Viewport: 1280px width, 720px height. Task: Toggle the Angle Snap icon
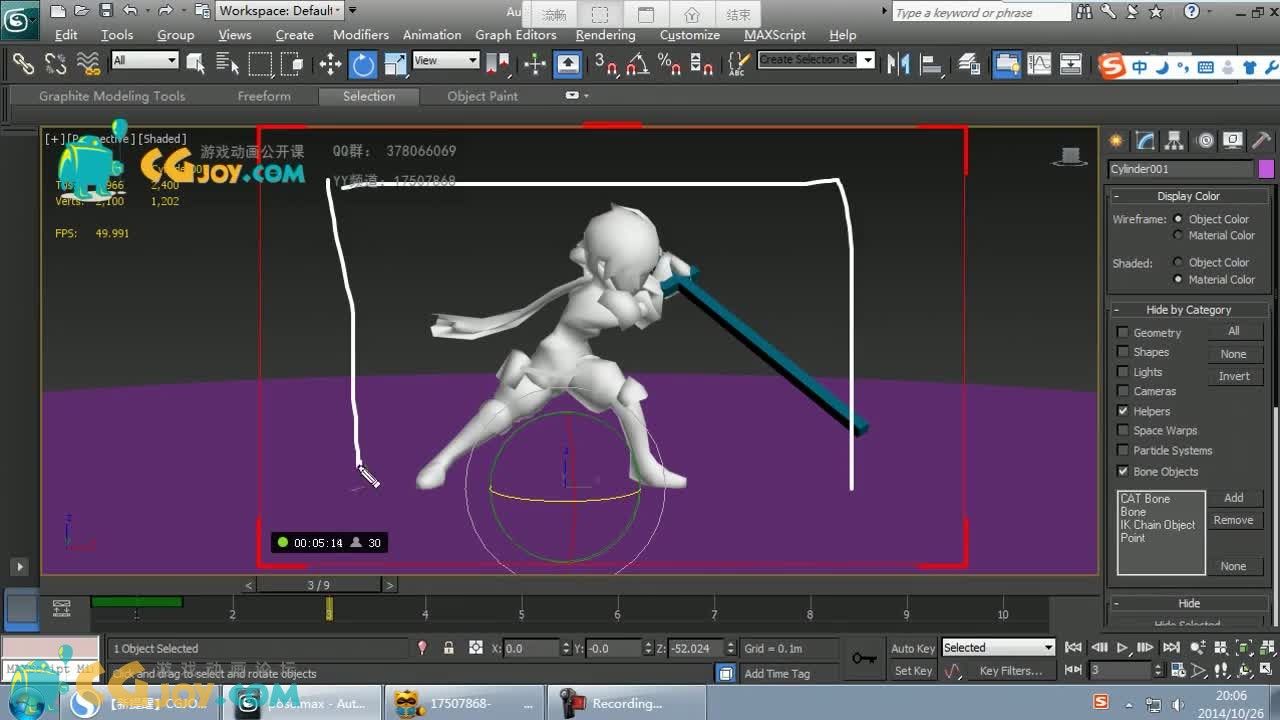pos(637,63)
